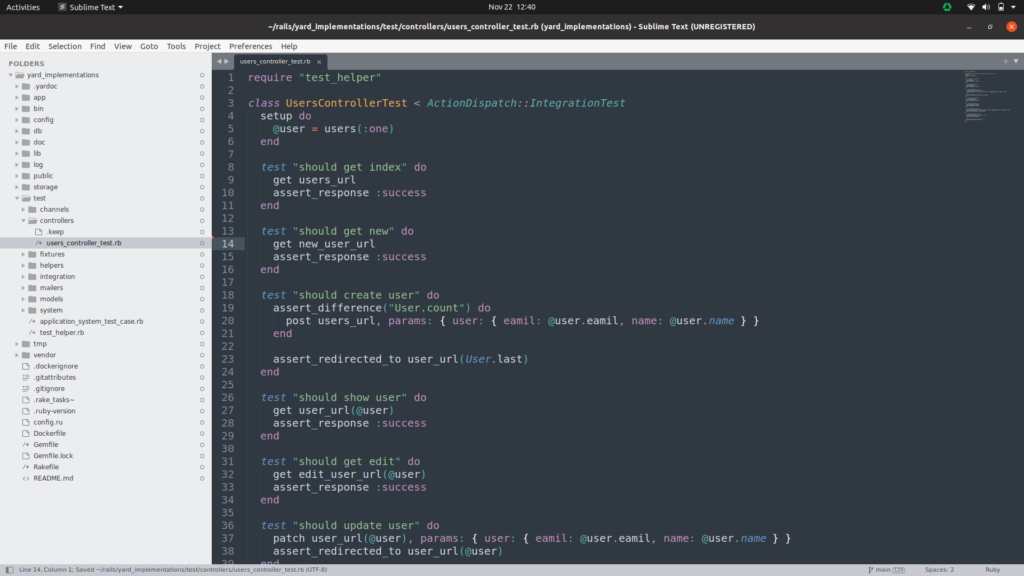The width and height of the screenshot is (1024, 576).
Task: Open .dockerignore file in sidebar
Action: (x=56, y=366)
